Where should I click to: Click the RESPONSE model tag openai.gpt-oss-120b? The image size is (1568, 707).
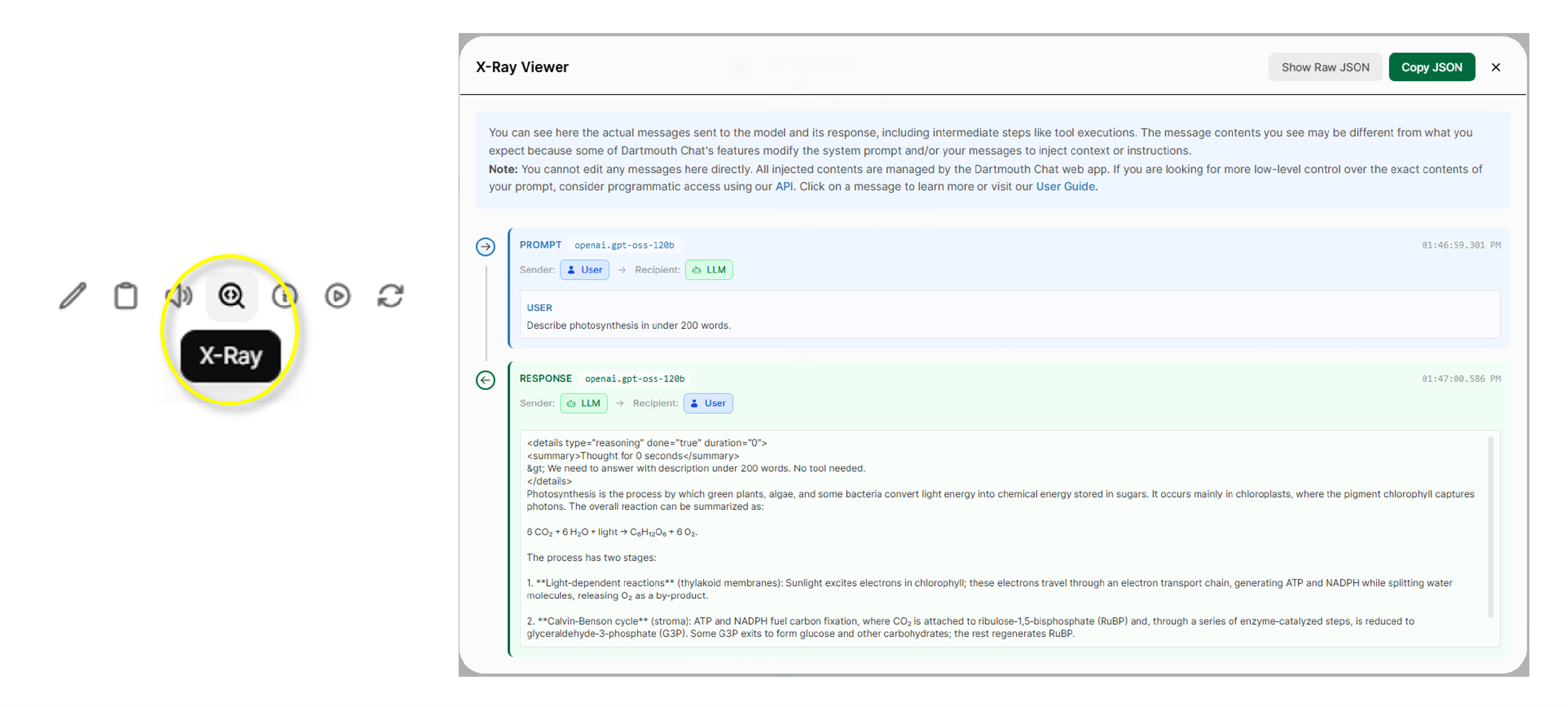[x=634, y=378]
